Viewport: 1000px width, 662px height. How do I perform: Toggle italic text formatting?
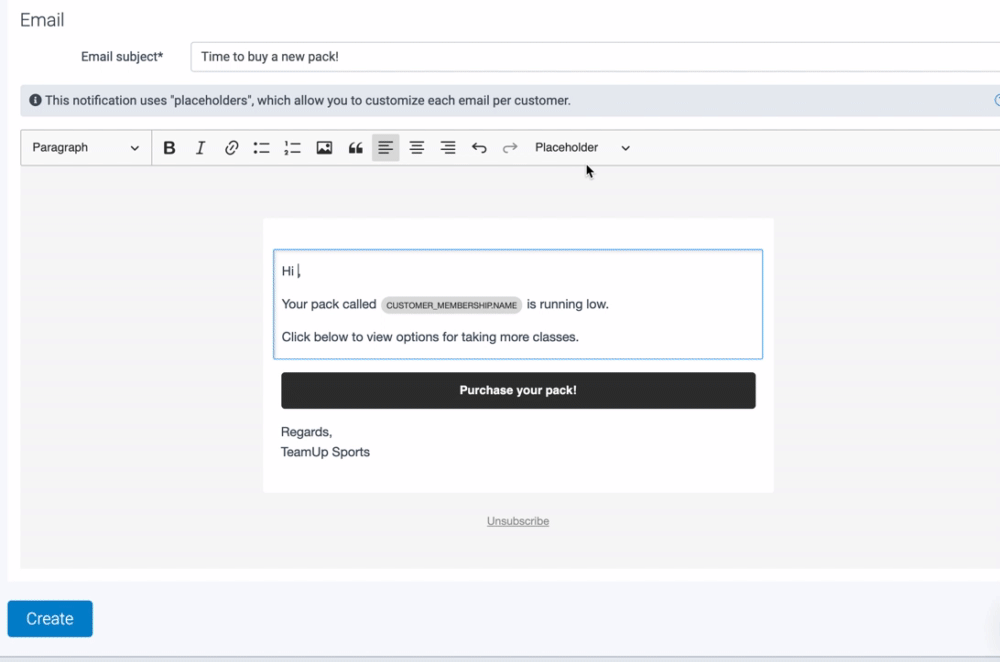pos(200,148)
